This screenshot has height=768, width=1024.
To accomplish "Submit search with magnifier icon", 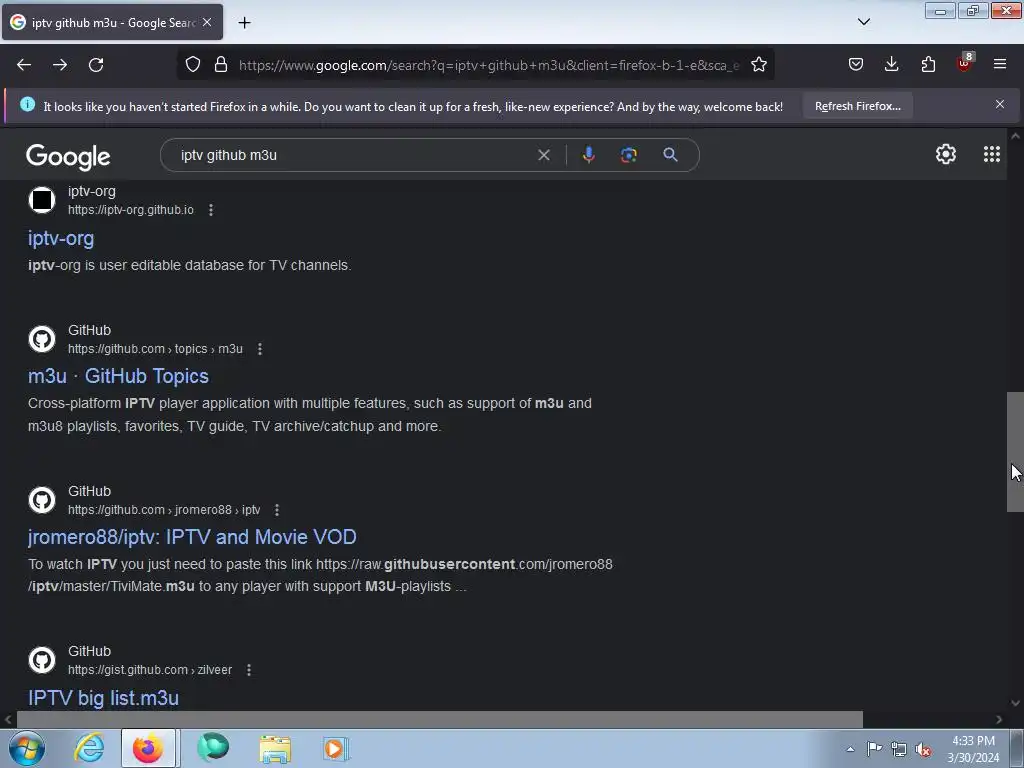I will point(670,155).
